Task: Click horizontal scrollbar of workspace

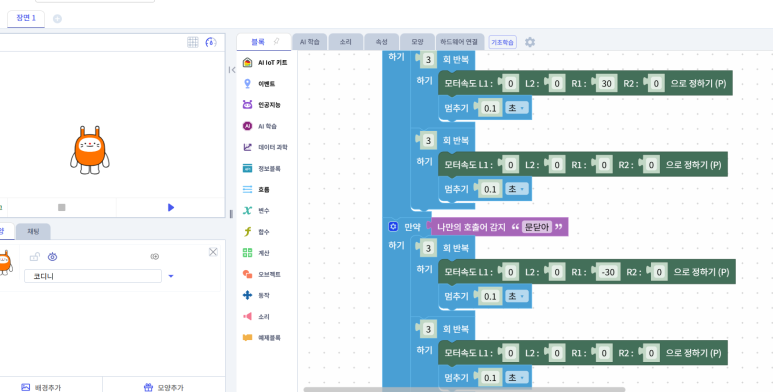Action: click(x=464, y=390)
